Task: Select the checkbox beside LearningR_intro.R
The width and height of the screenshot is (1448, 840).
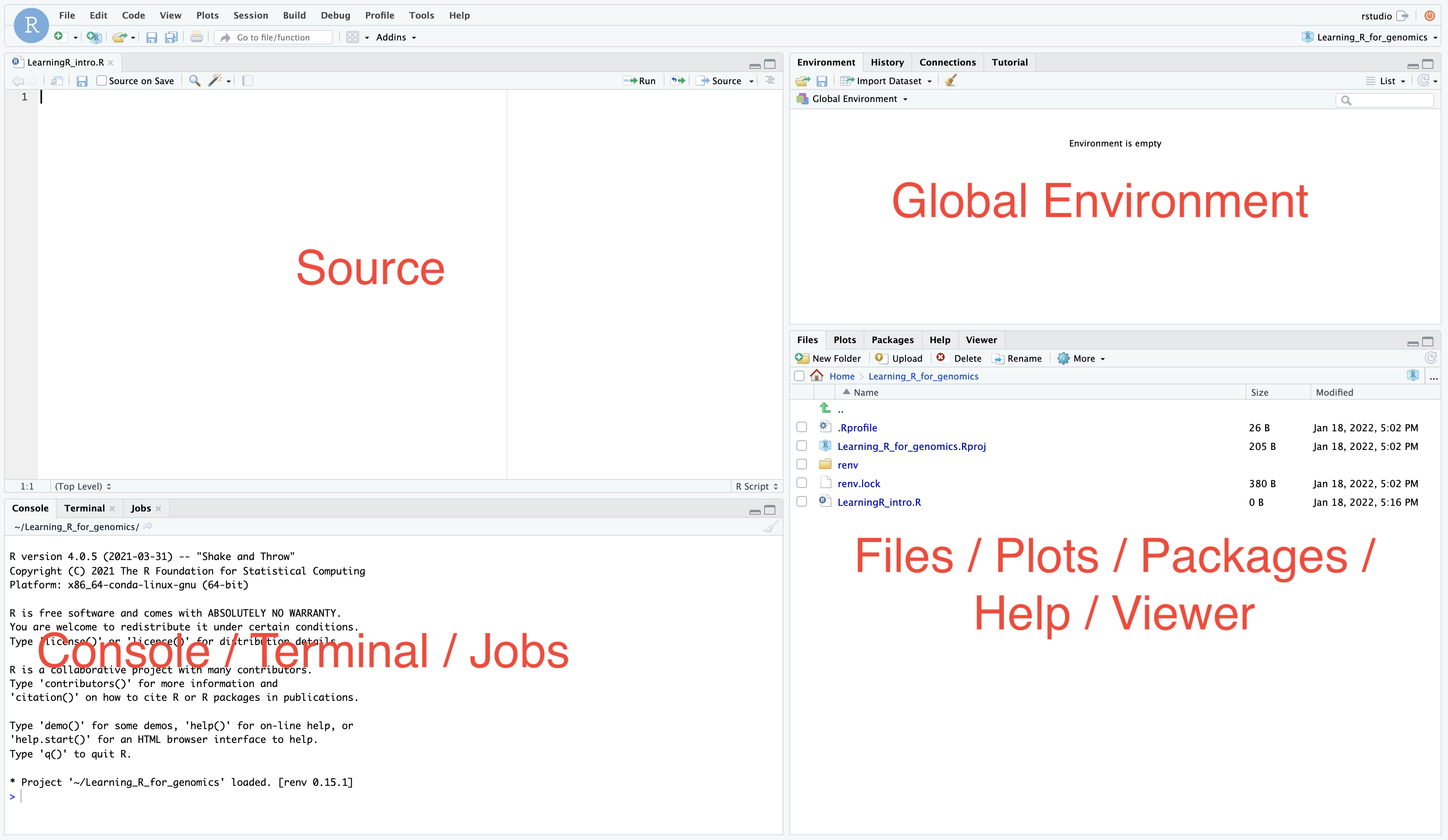Action: 802,501
